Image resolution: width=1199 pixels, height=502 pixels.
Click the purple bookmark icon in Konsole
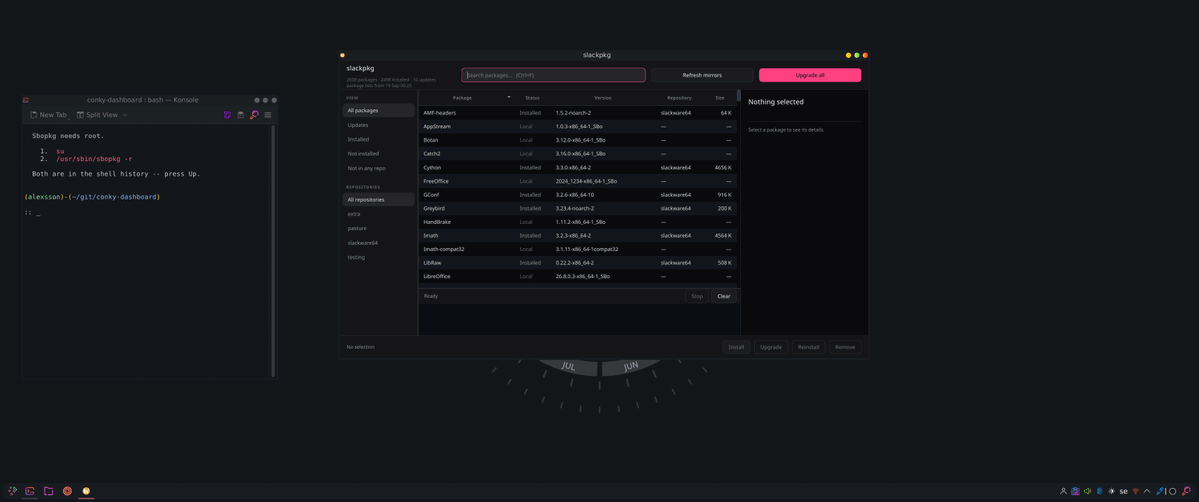pos(227,115)
